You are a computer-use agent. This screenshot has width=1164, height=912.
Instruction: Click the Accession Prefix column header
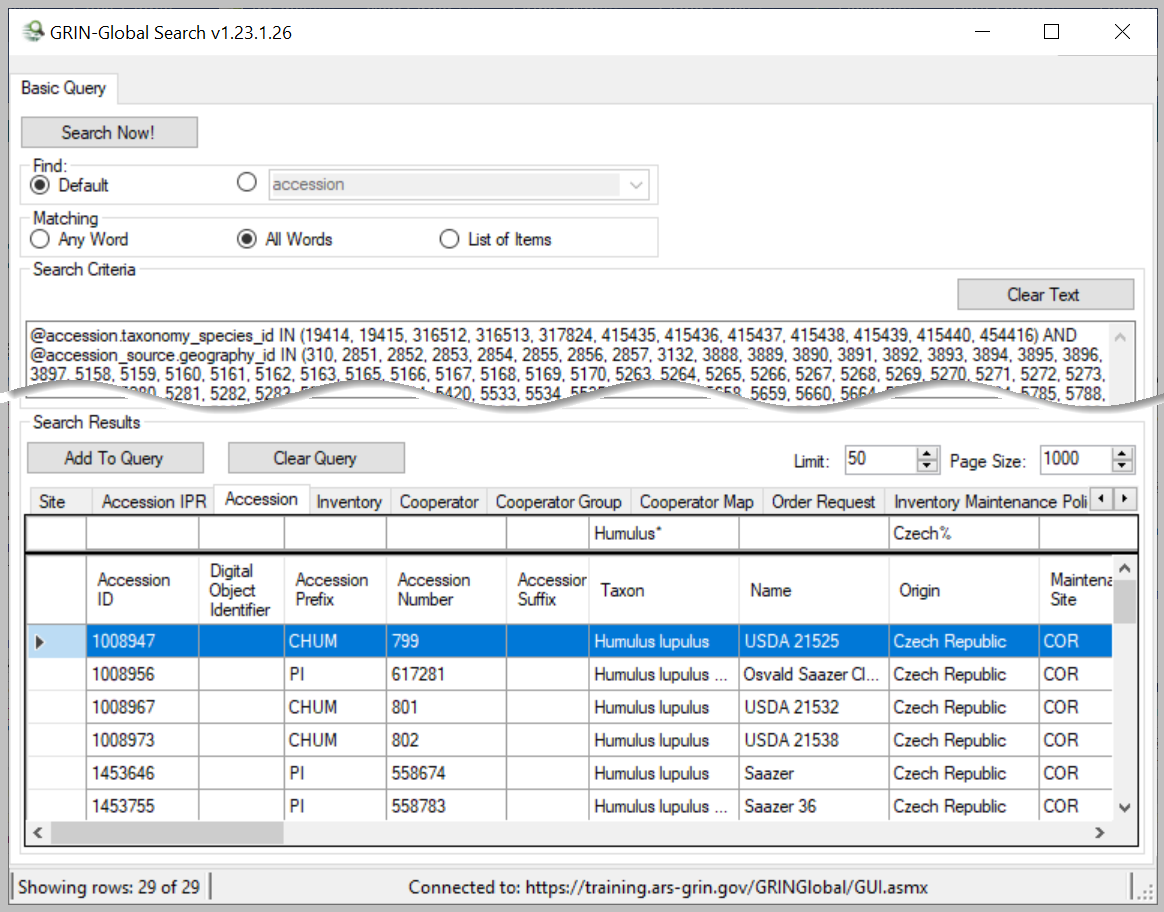pyautogui.click(x=336, y=590)
